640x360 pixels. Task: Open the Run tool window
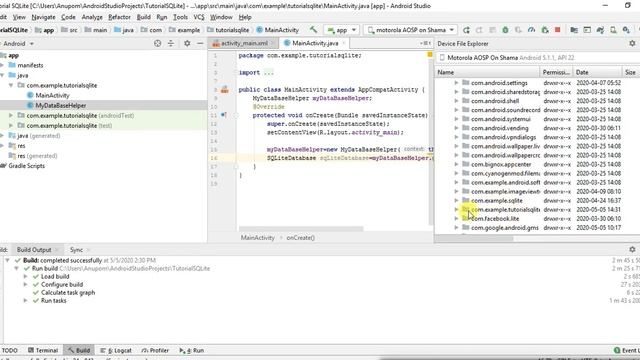[x=192, y=350]
